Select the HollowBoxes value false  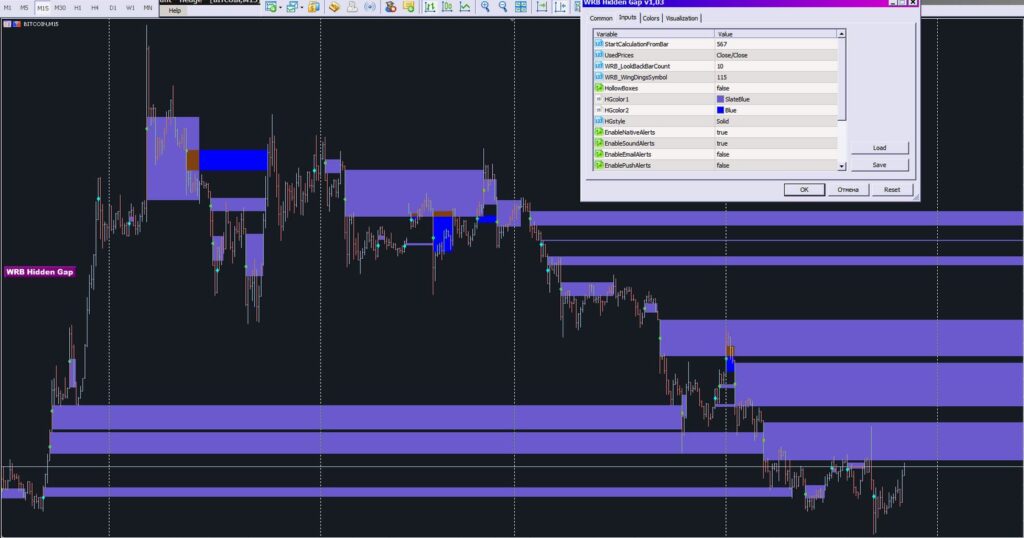[723, 88]
